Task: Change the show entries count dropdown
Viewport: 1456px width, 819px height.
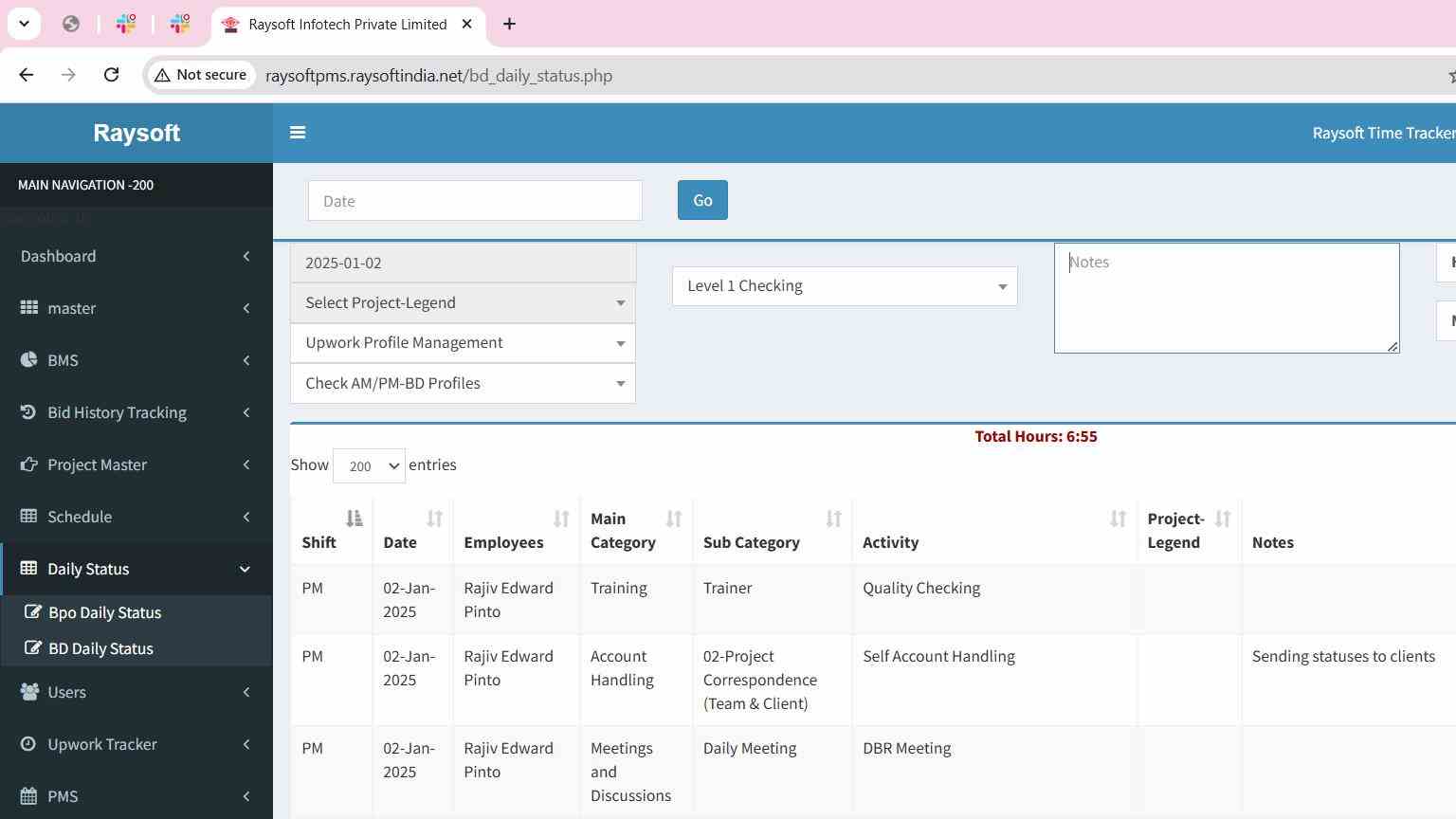Action: pos(369,466)
